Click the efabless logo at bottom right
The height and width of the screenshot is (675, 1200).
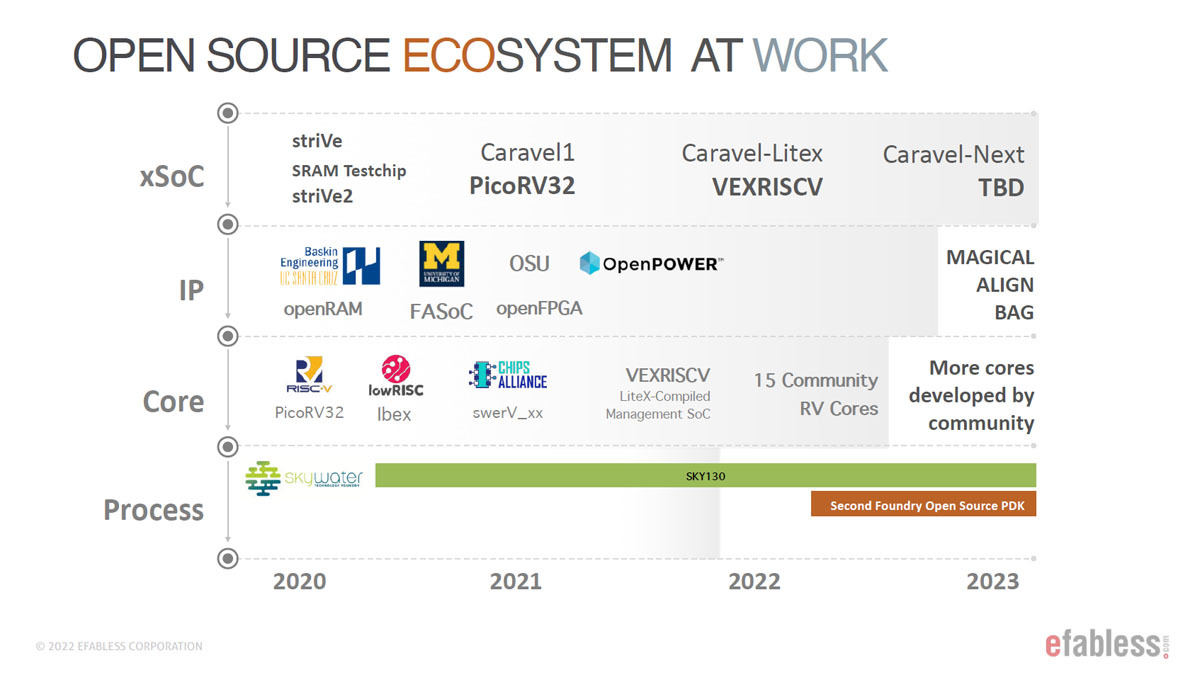point(1107,643)
